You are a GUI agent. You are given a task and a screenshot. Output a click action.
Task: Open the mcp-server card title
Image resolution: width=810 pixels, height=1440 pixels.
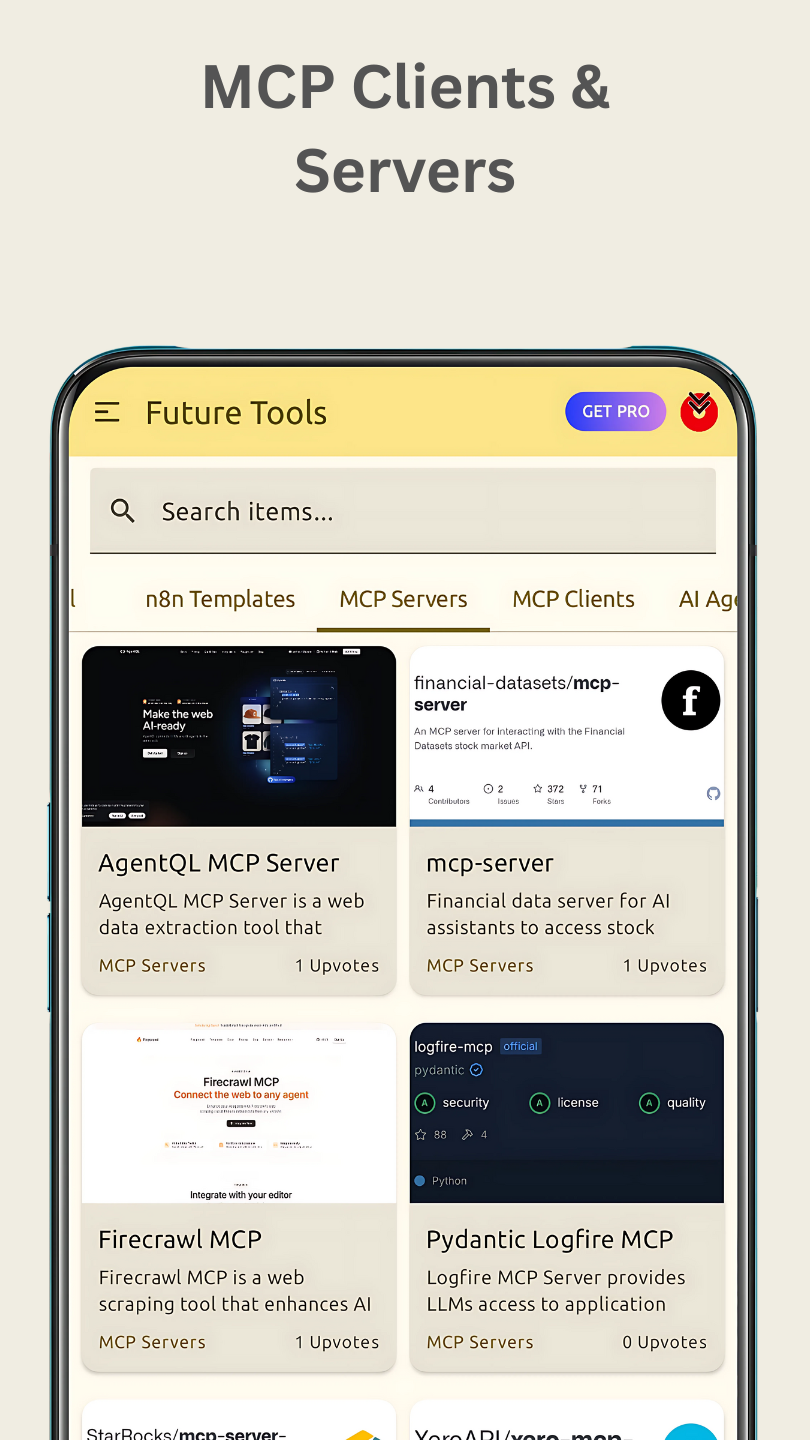(490, 863)
